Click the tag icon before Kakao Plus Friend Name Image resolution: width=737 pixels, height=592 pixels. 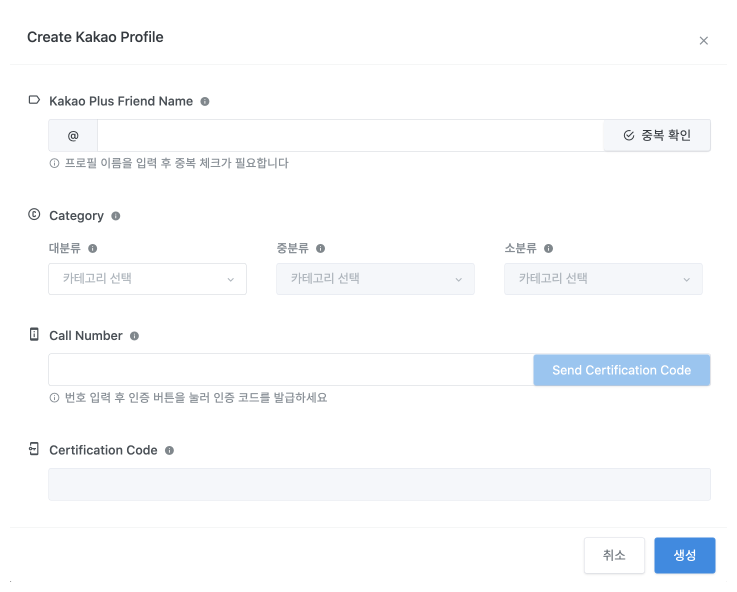pyautogui.click(x=34, y=100)
